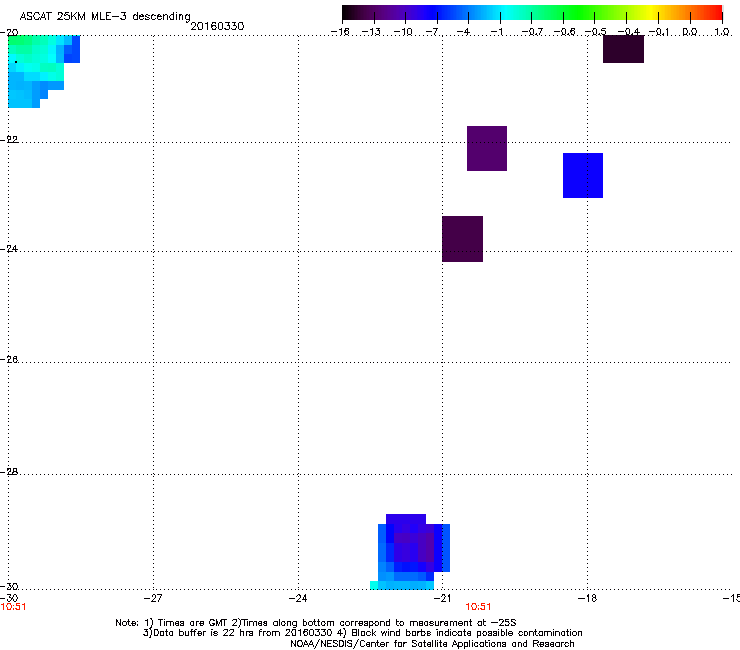Click the bright blue square data block near longitude -18
The height and width of the screenshot is (650, 740).
(x=583, y=175)
